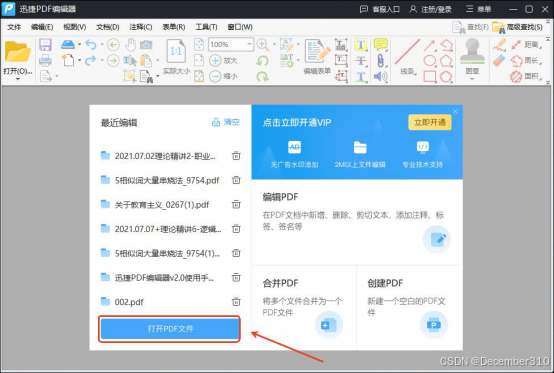The height and width of the screenshot is (373, 554).
Task: Open recent file 002.pdf
Action: coord(129,302)
